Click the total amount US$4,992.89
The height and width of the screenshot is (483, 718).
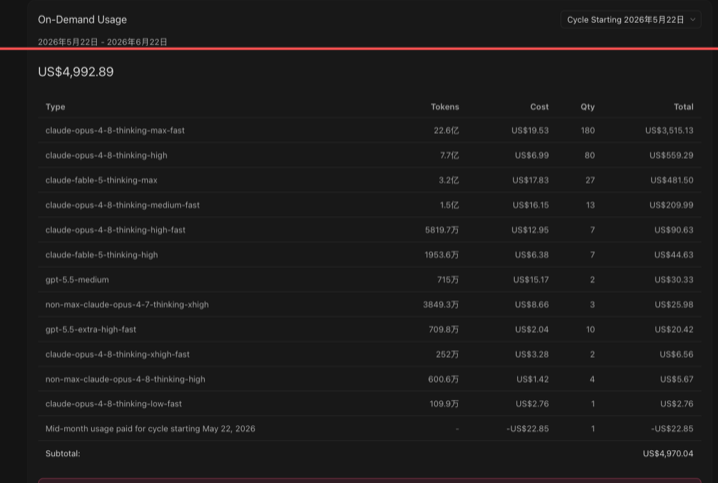click(x=76, y=72)
